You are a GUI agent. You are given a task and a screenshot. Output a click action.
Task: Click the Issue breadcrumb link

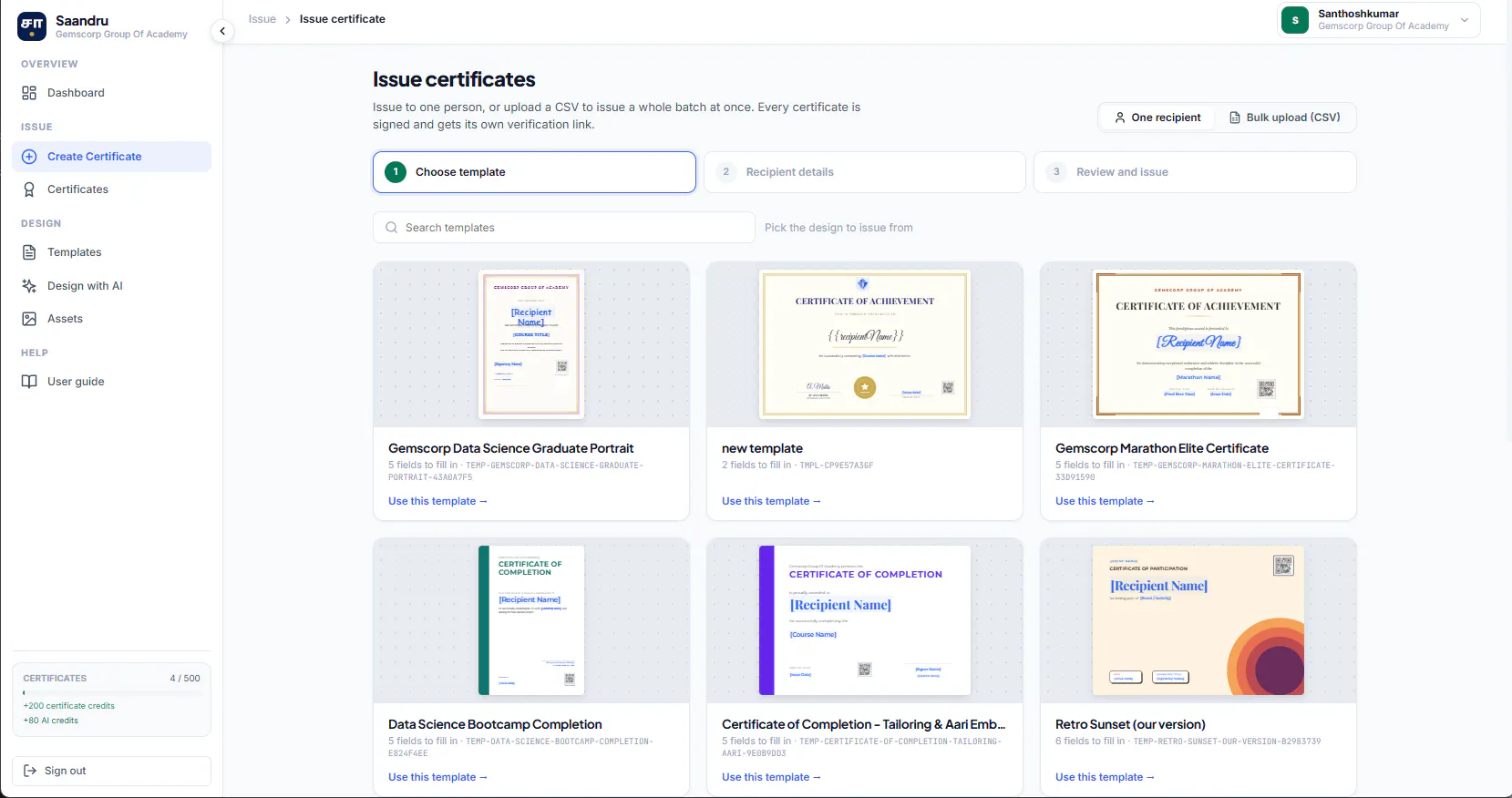click(262, 19)
